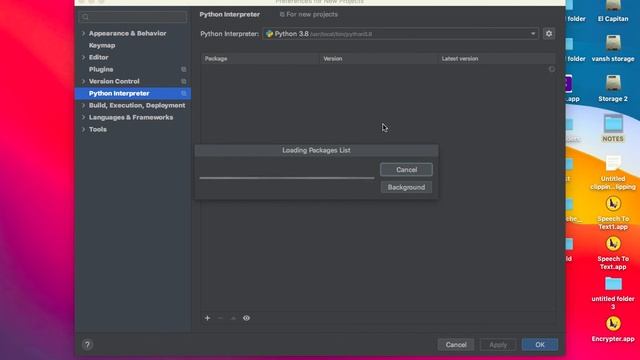The width and height of the screenshot is (640, 360).
Task: Click the Cancel button at Preferences bottom
Action: coord(456,345)
